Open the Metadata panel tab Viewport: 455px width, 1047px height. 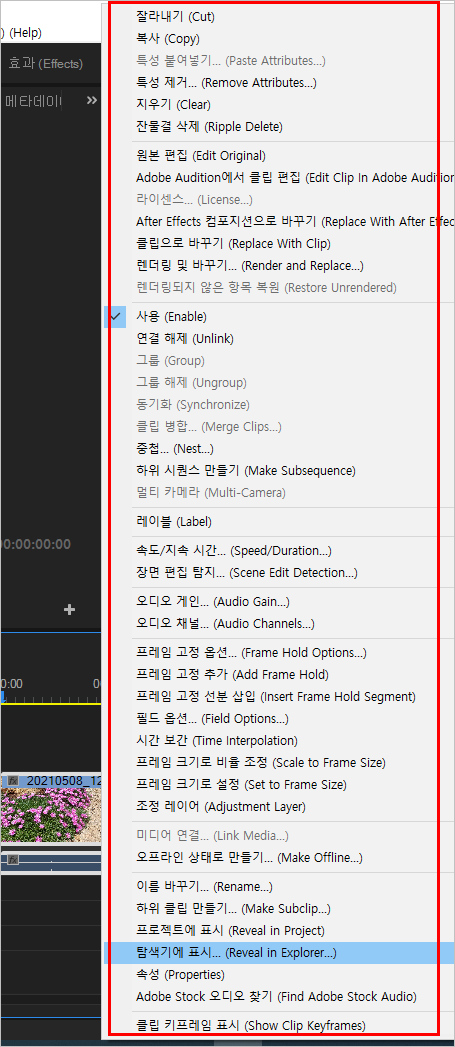click(x=33, y=101)
